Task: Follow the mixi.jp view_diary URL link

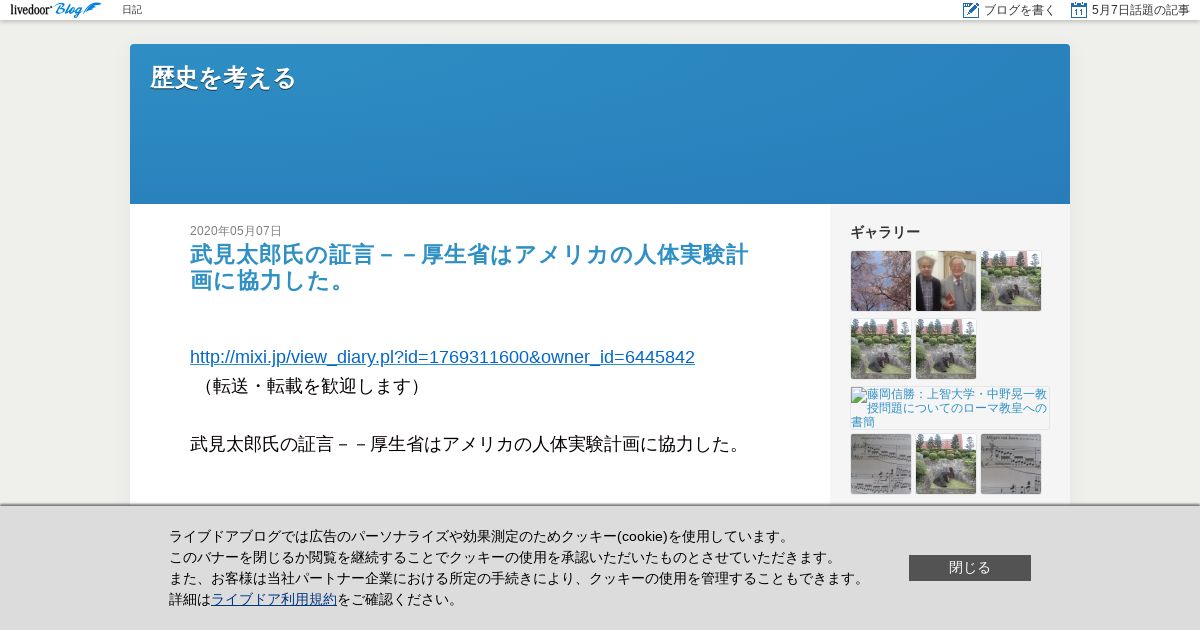Action: pyautogui.click(x=442, y=357)
